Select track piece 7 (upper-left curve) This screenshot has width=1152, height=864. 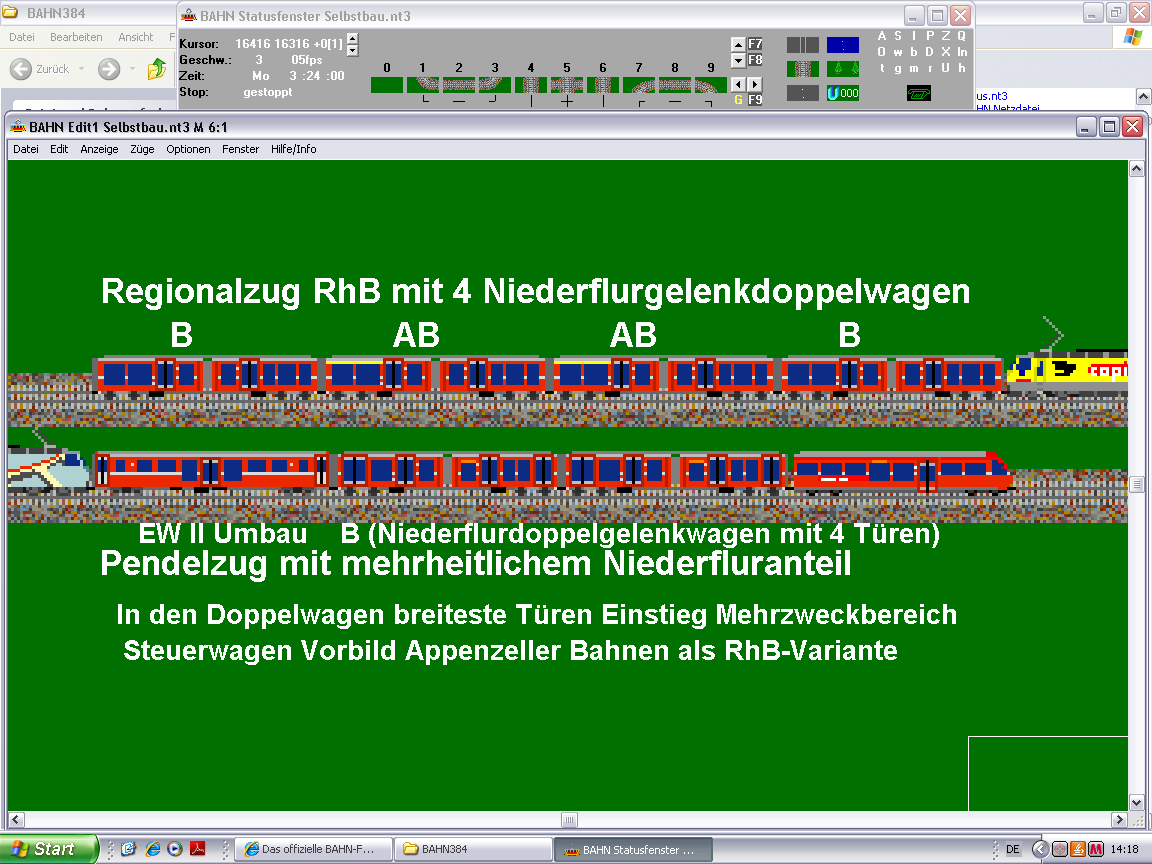coord(638,85)
